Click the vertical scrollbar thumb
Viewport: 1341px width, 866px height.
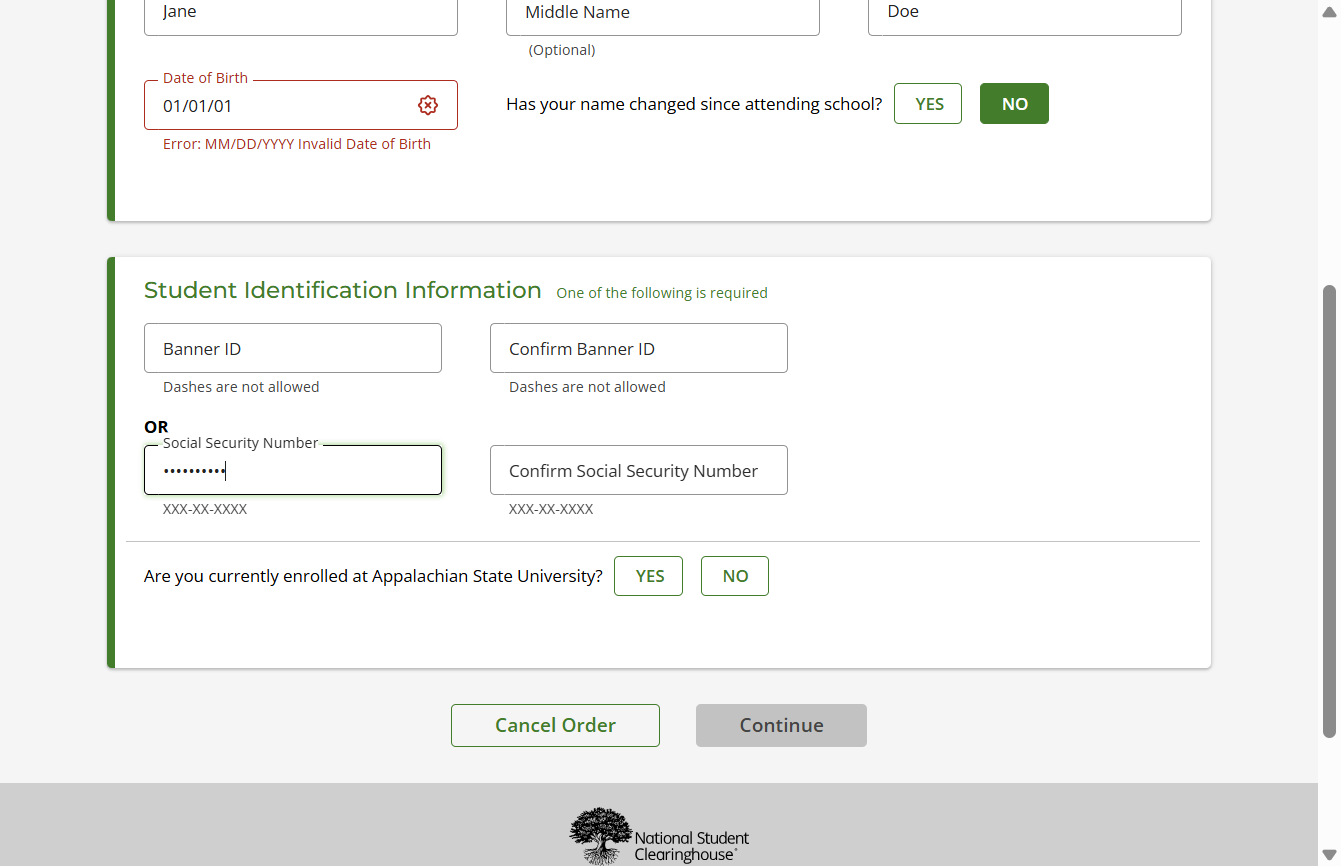pyautogui.click(x=1329, y=511)
